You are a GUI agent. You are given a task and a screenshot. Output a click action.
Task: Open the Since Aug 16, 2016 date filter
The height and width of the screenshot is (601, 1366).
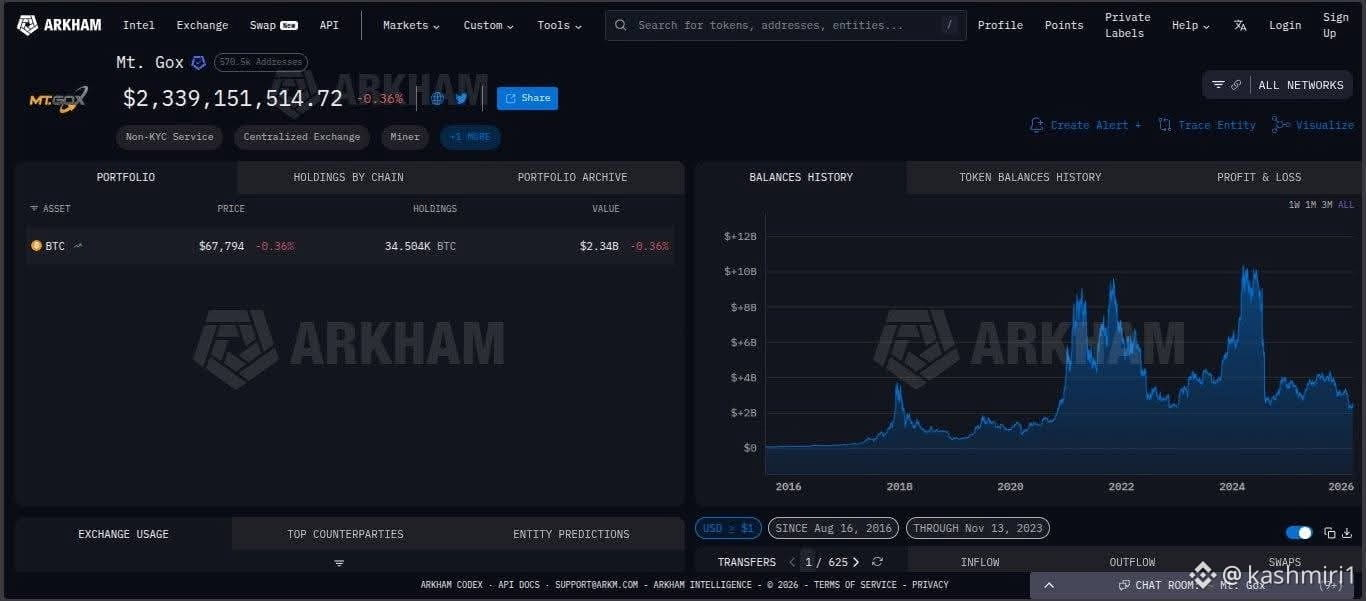833,528
